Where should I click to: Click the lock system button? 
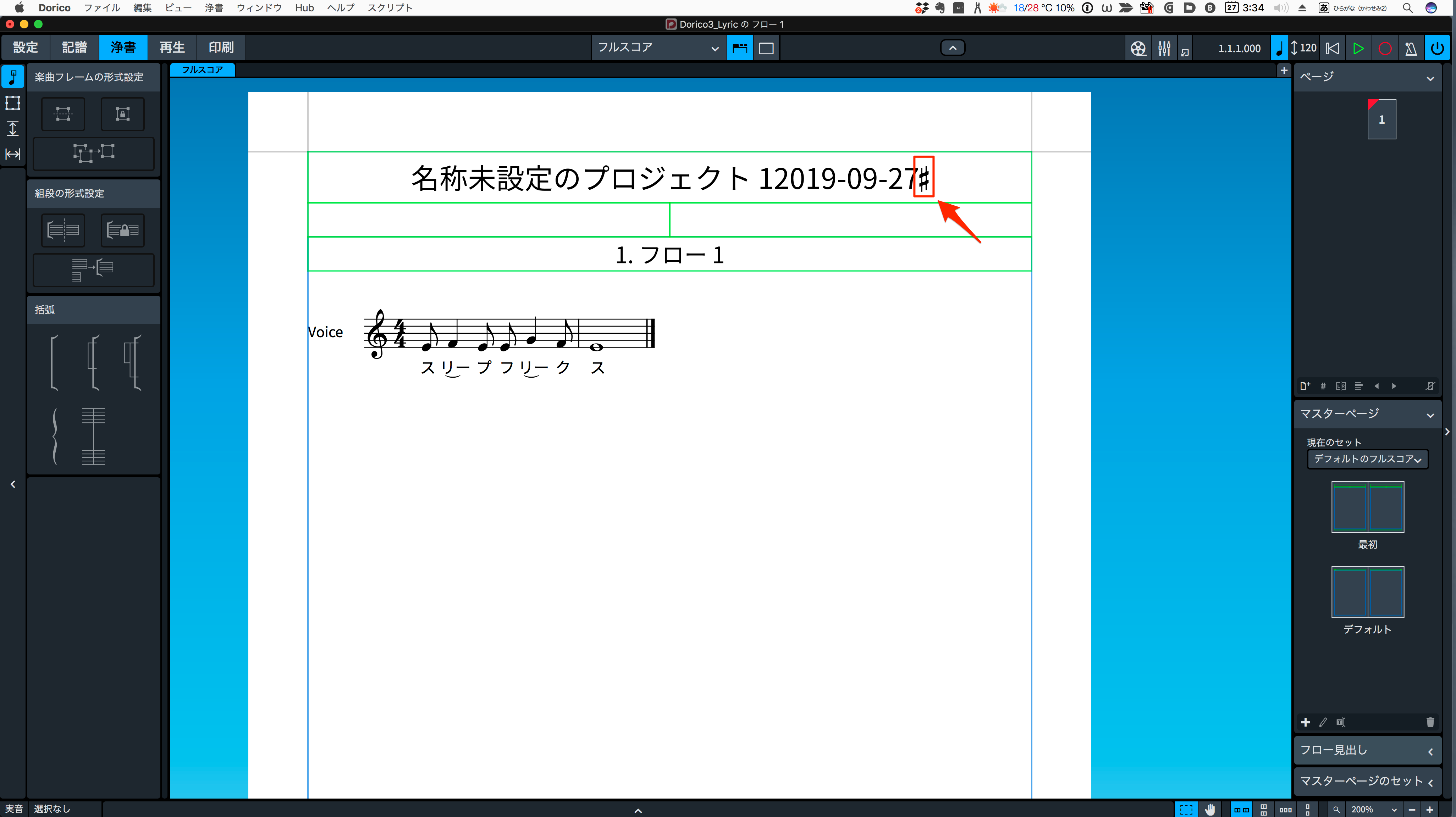point(123,230)
